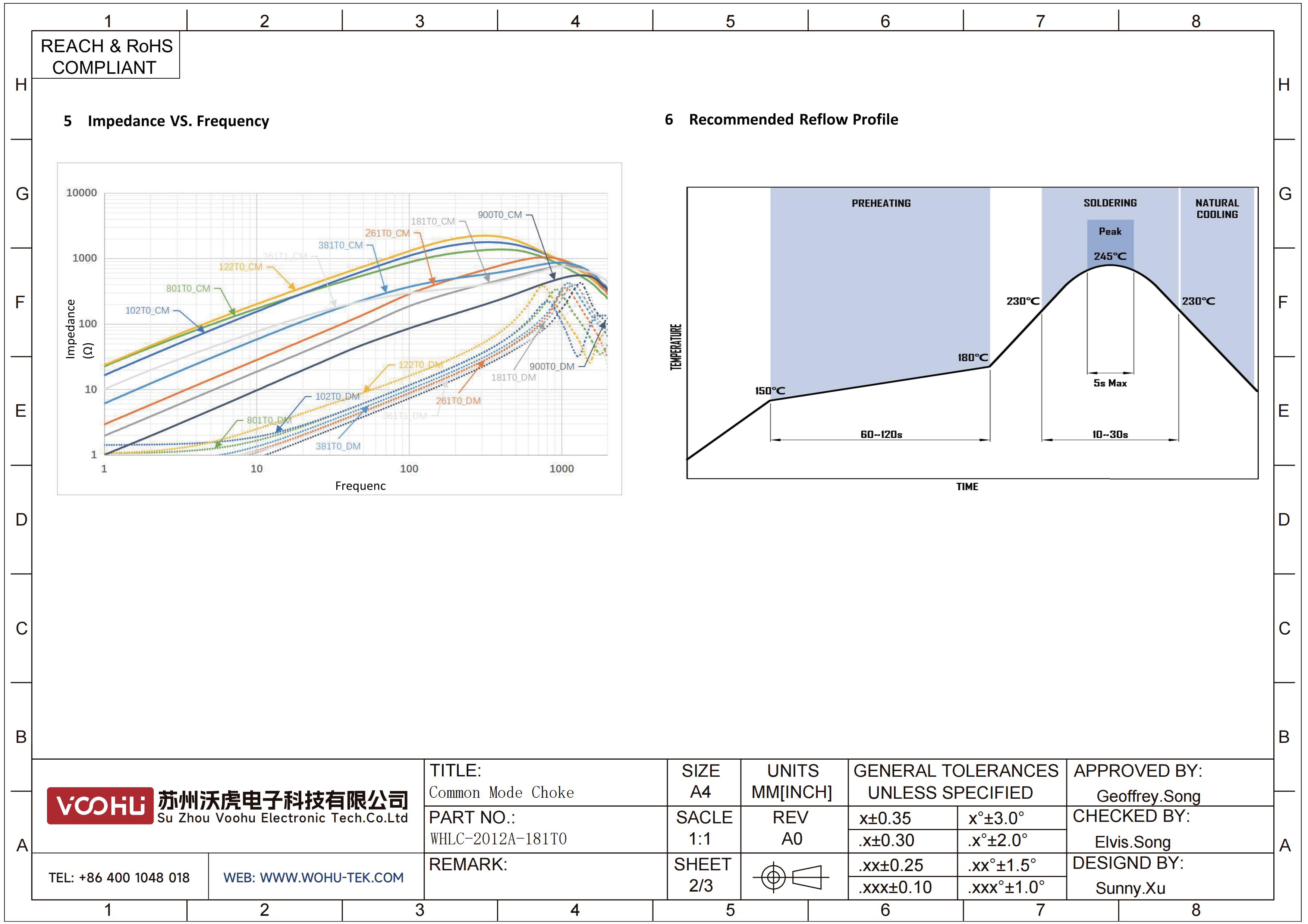
Task: Click the SHEET 2/3 cell
Action: click(704, 876)
